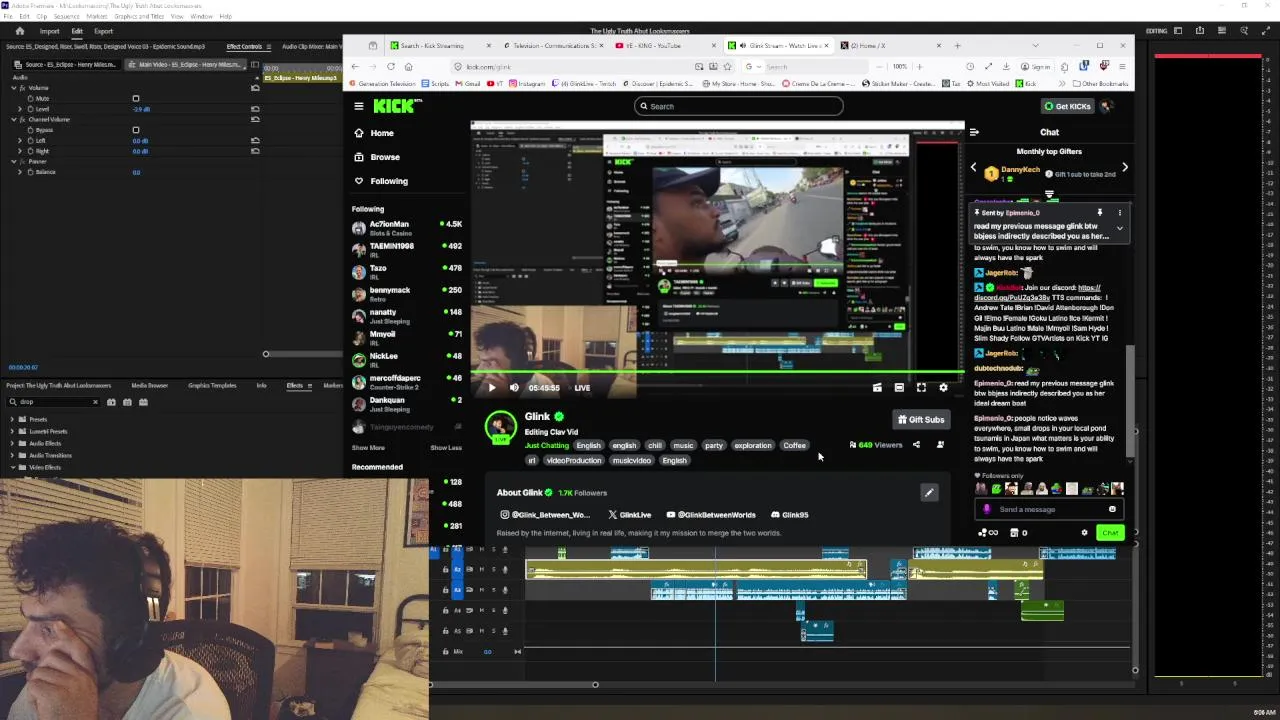
Task: Collapse Video Effects folder
Action: point(12,467)
